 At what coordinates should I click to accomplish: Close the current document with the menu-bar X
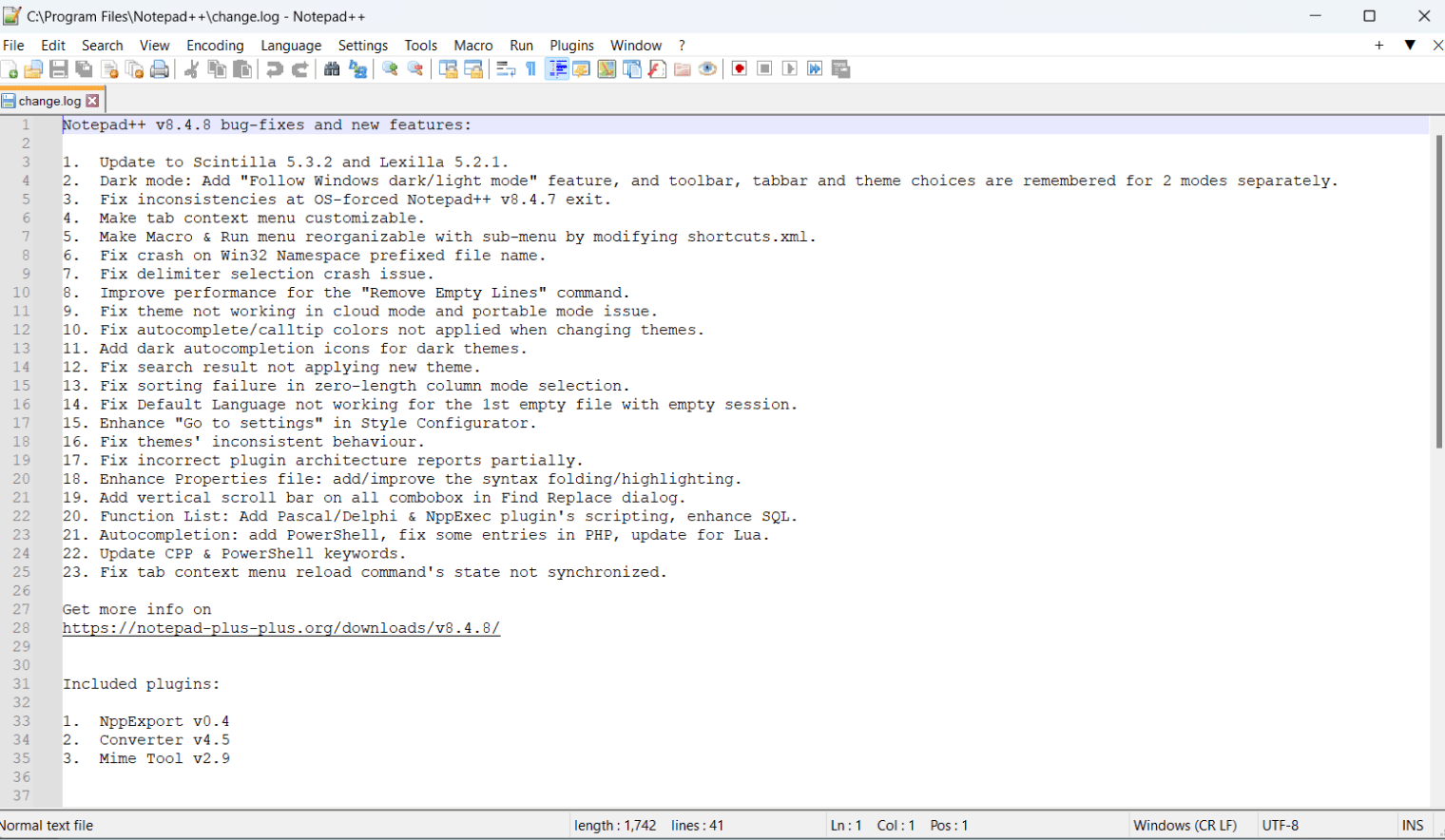[x=1437, y=46]
